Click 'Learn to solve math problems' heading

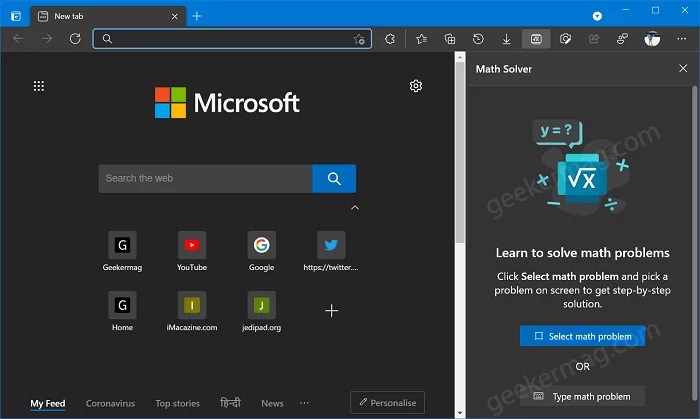[583, 253]
